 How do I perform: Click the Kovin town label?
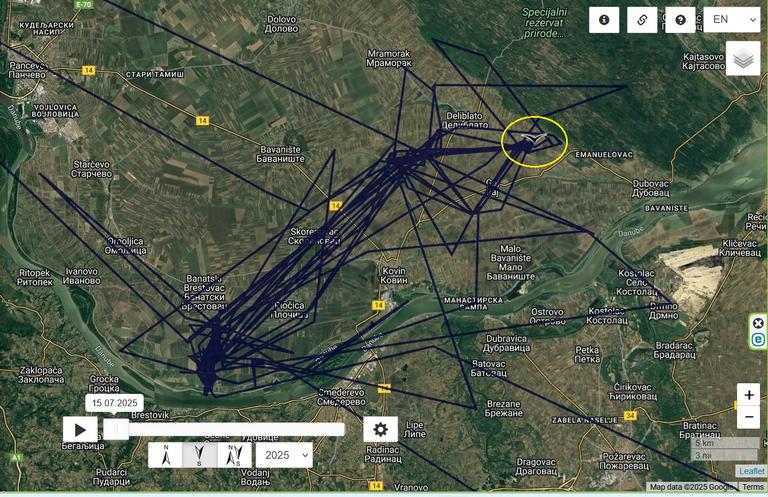(x=394, y=275)
